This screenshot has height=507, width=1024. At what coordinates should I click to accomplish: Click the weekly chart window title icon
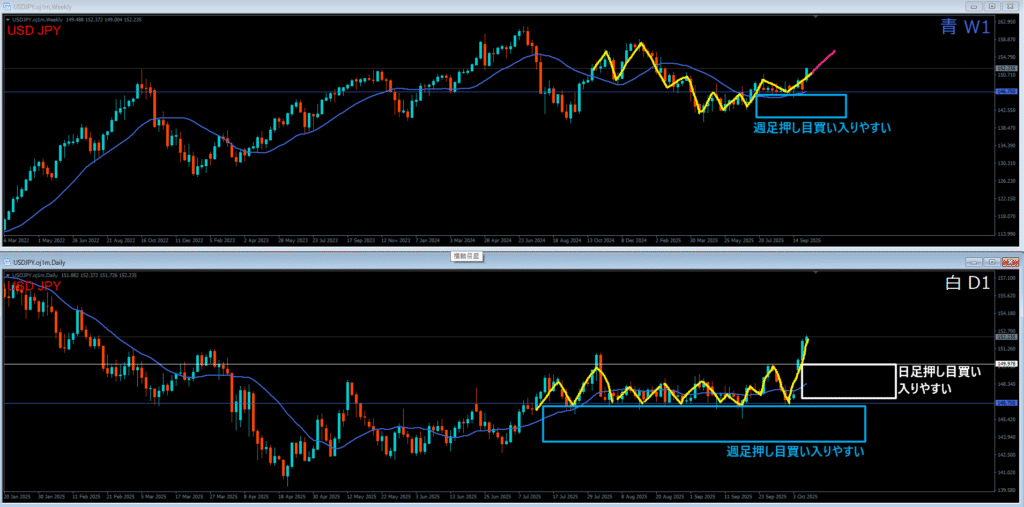coord(6,6)
